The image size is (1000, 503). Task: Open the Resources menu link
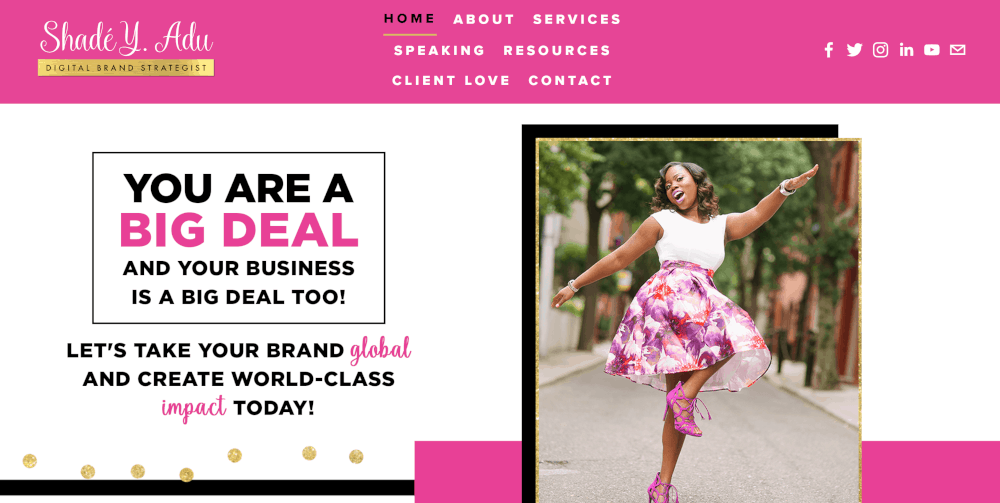(x=557, y=50)
